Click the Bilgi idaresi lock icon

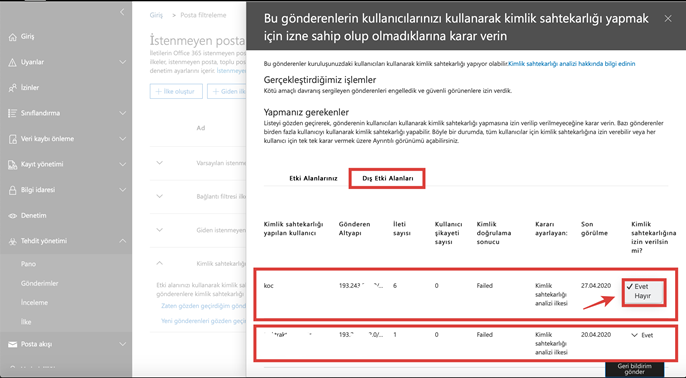tap(13, 190)
